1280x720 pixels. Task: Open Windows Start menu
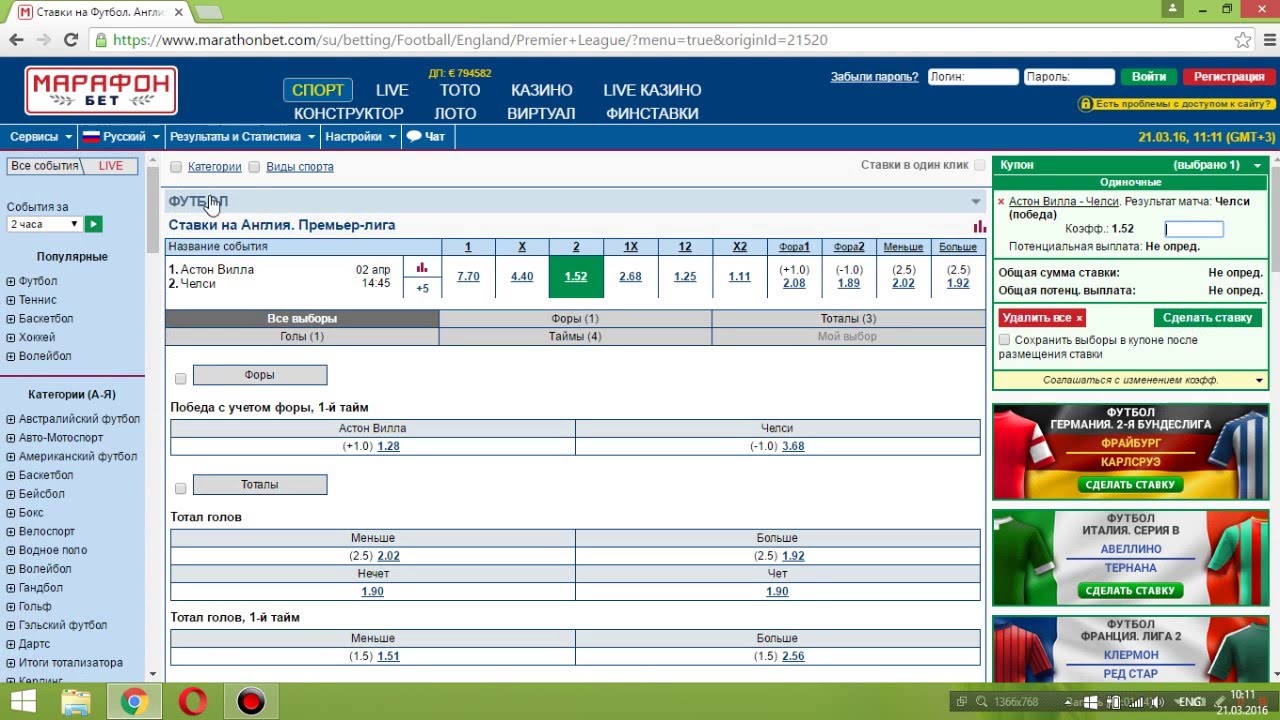click(23, 702)
